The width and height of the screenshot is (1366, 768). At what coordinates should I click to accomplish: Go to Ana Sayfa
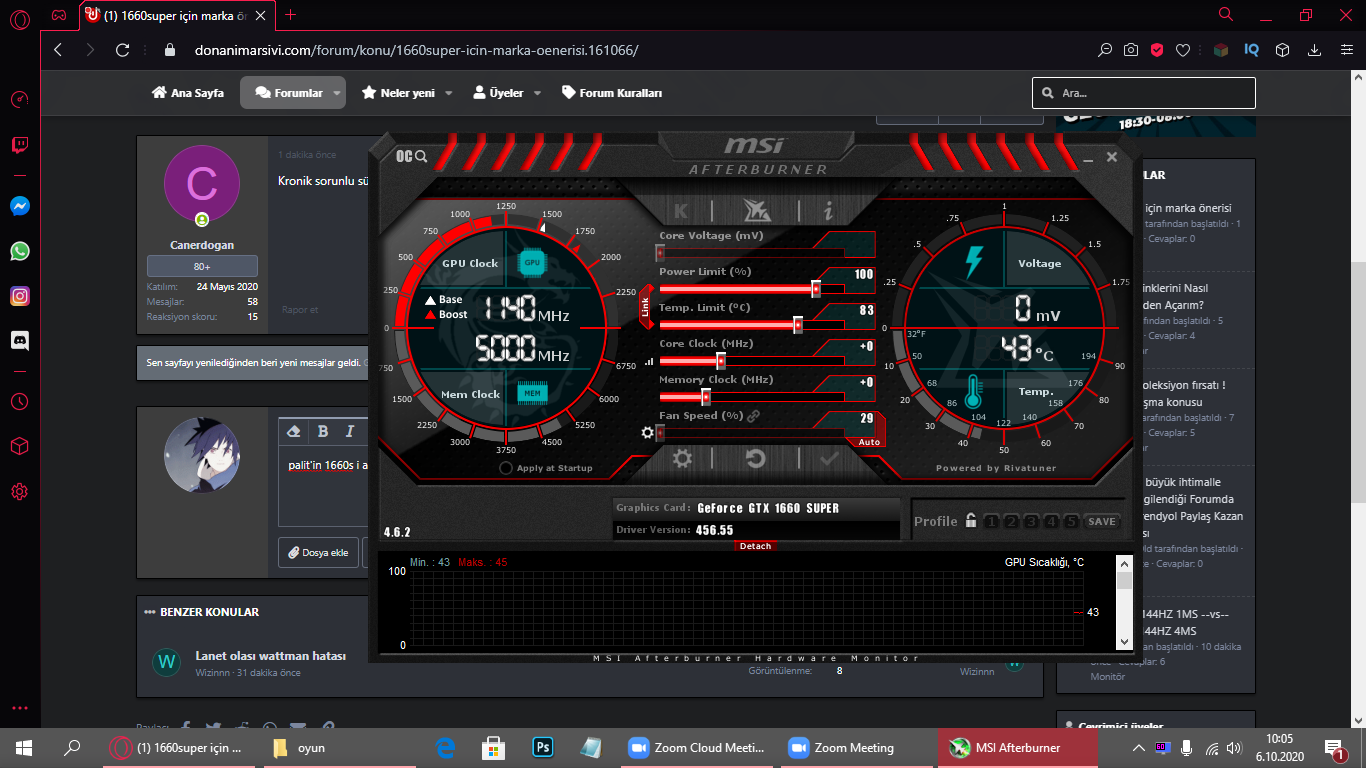[188, 93]
